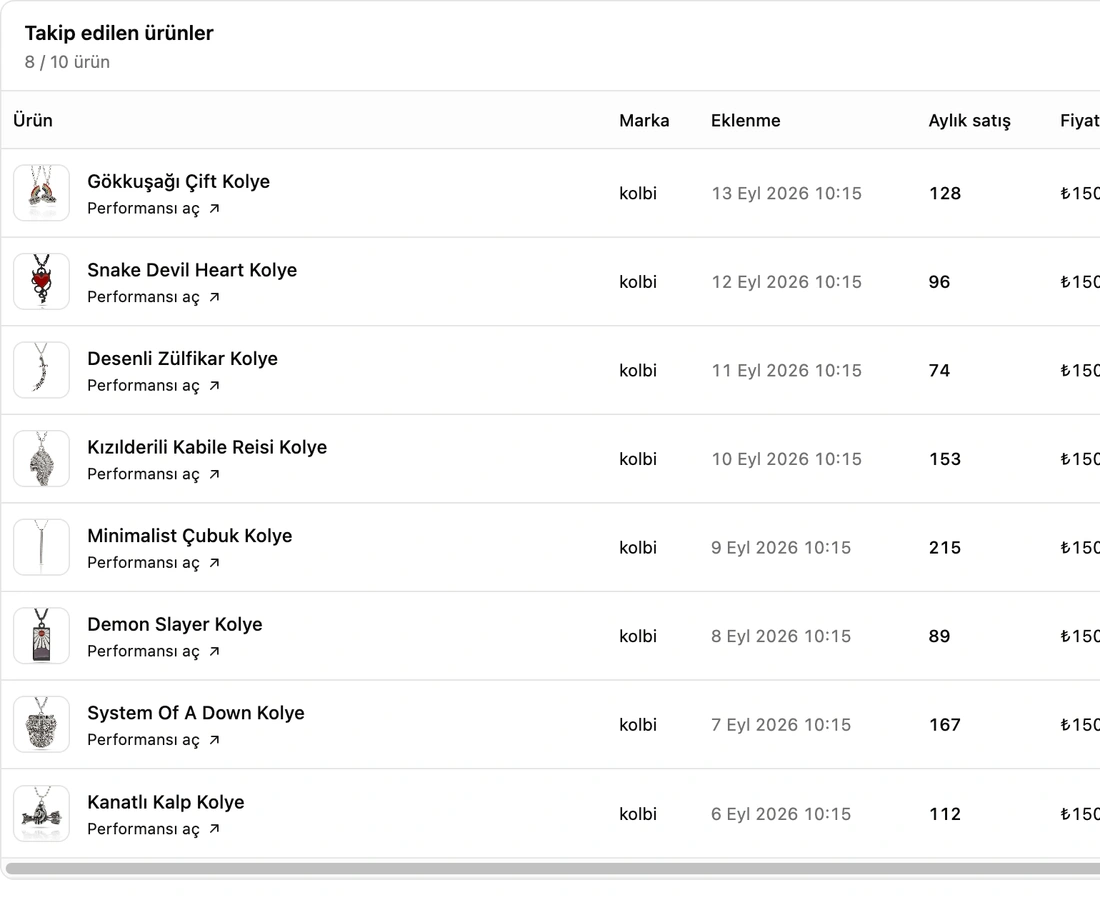Click the 8 / 10 ürün counter text

(x=67, y=62)
